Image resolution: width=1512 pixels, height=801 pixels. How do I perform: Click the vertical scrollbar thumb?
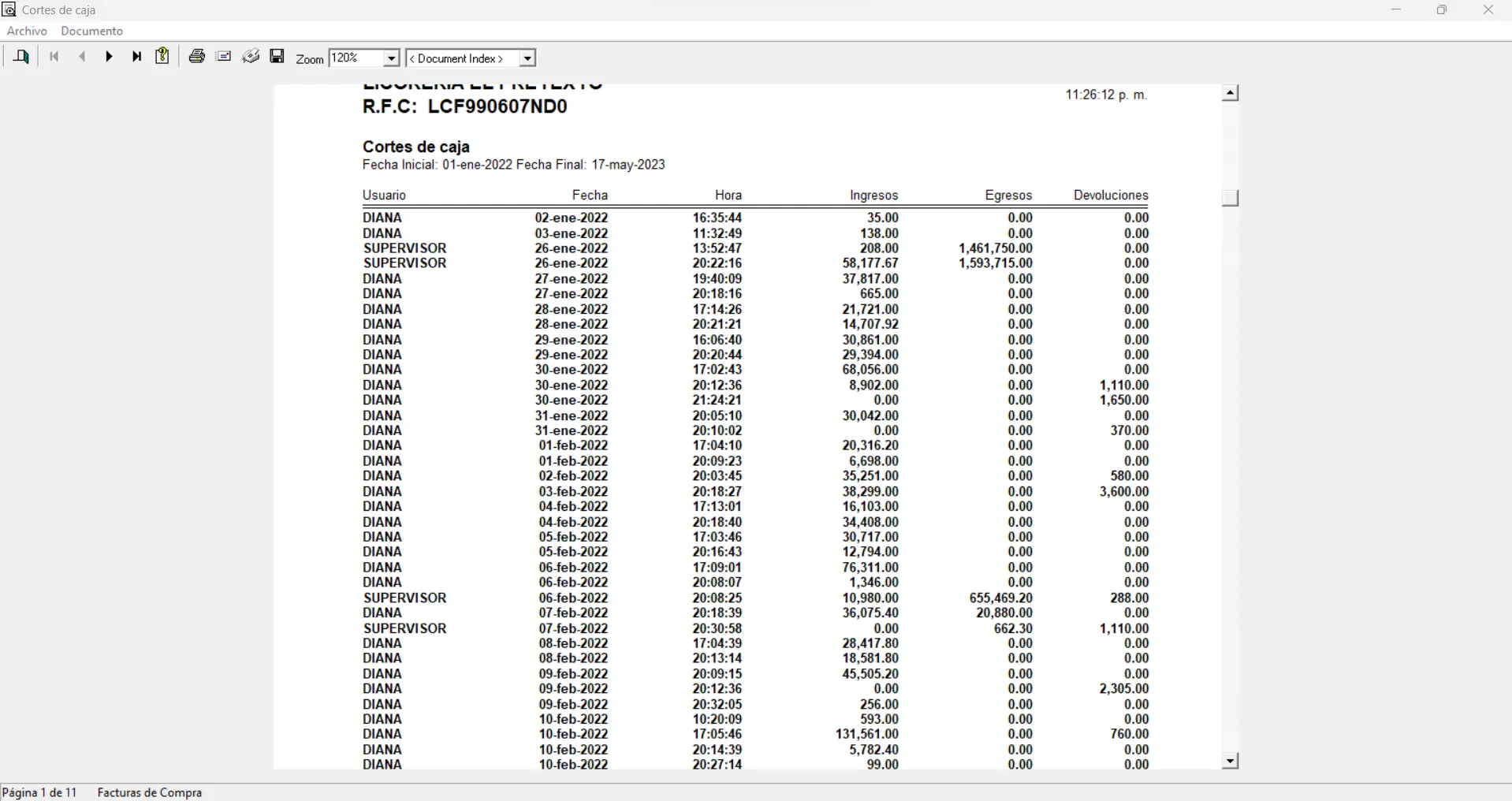click(x=1230, y=197)
